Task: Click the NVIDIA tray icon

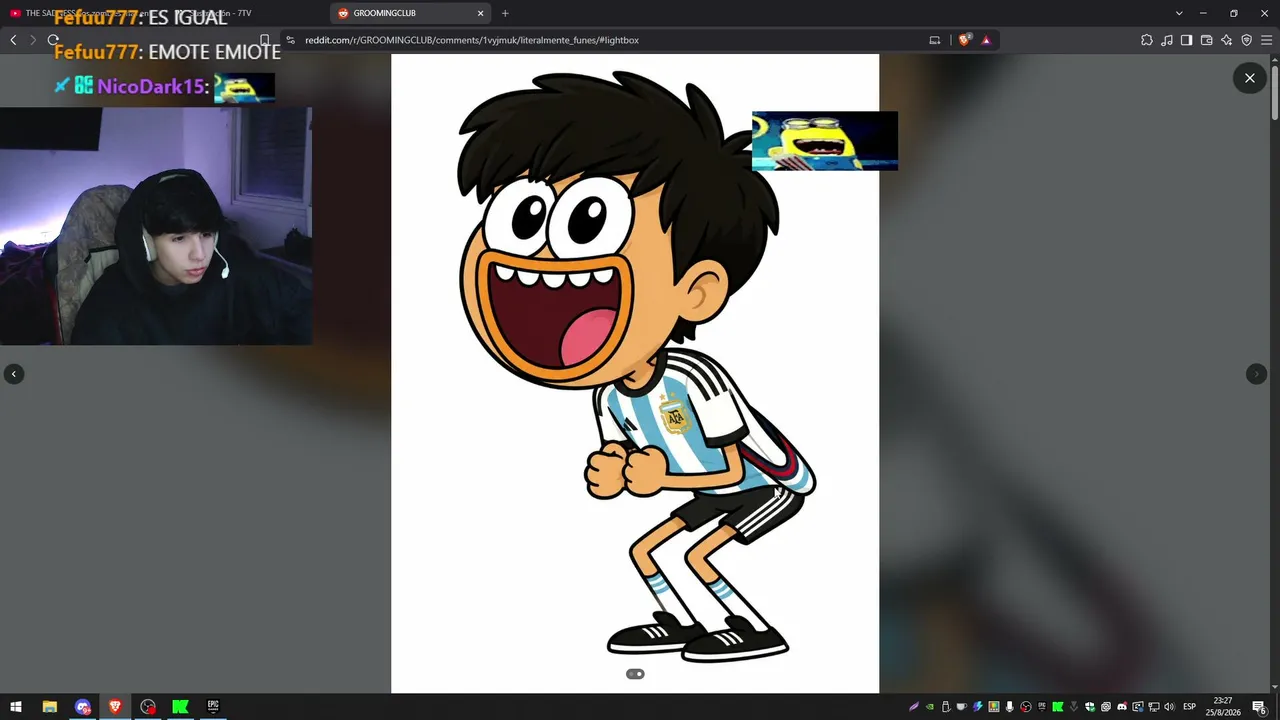Action: coord(929,707)
